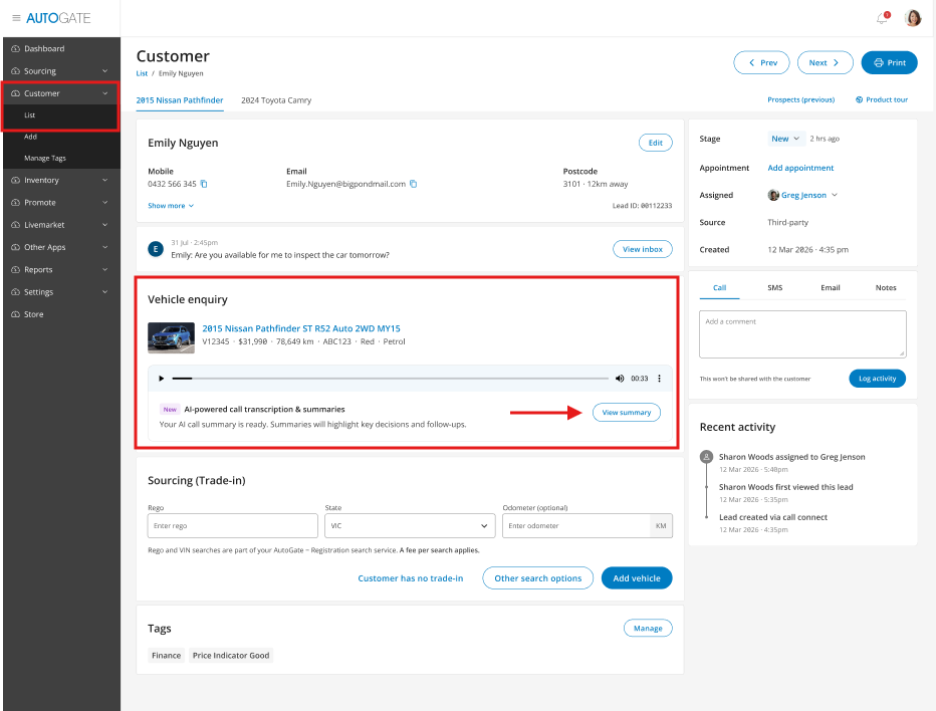Click the View summary button
936x711 pixels.
(x=626, y=412)
